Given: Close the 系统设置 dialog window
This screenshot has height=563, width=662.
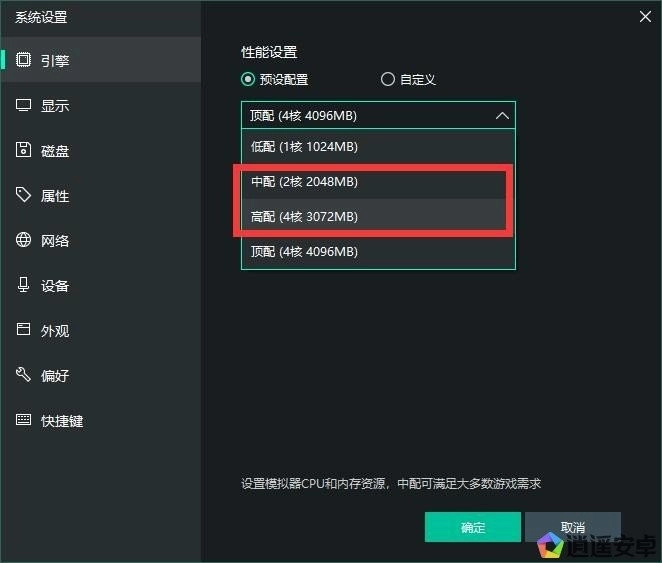Looking at the screenshot, I should click(645, 15).
